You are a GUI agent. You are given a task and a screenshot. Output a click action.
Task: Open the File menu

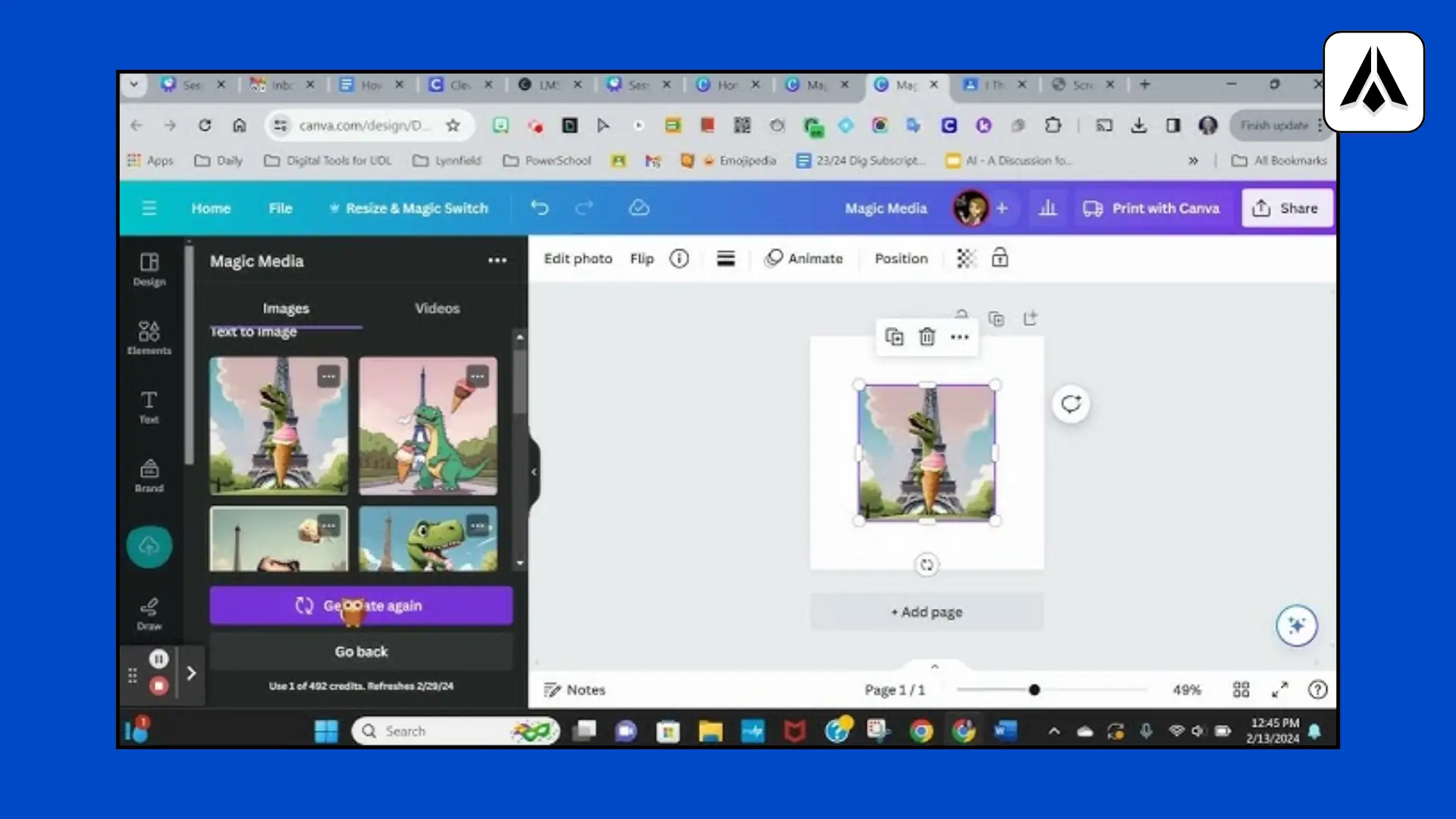click(280, 208)
